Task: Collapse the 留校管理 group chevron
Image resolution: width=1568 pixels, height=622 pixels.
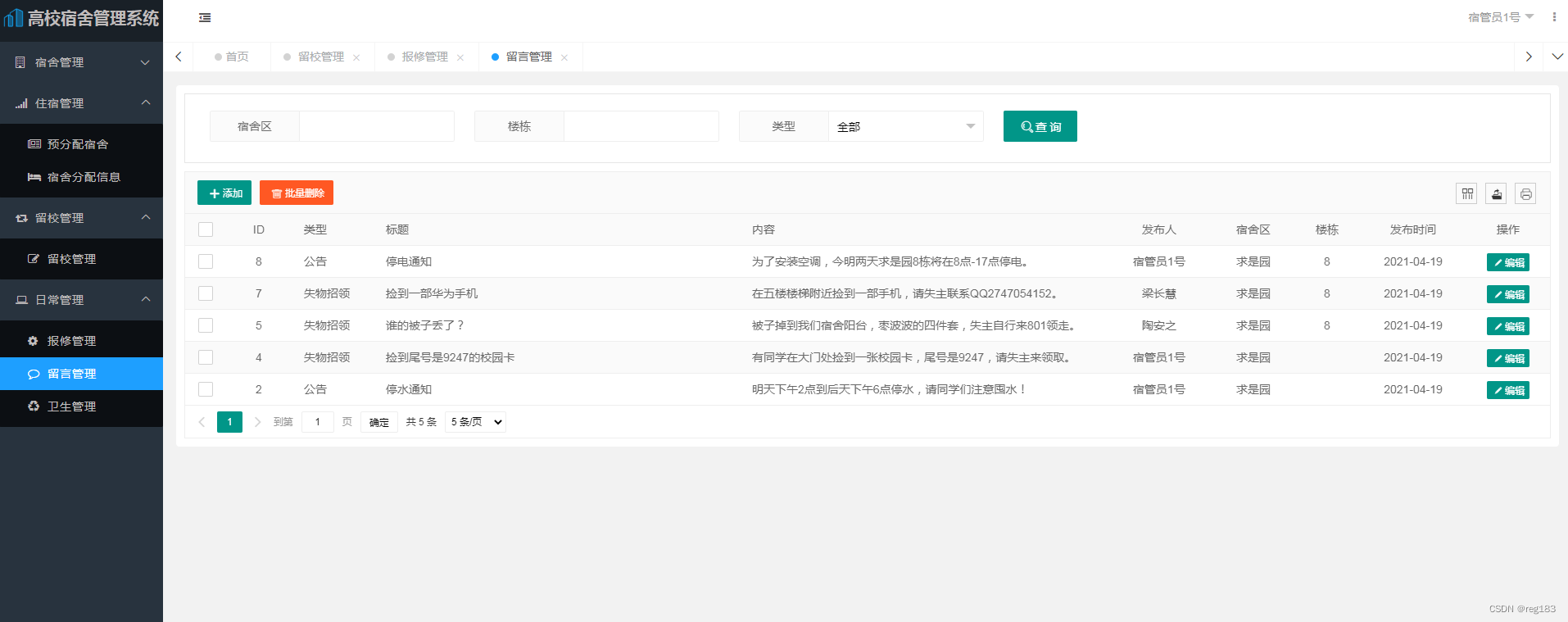Action: click(x=146, y=217)
